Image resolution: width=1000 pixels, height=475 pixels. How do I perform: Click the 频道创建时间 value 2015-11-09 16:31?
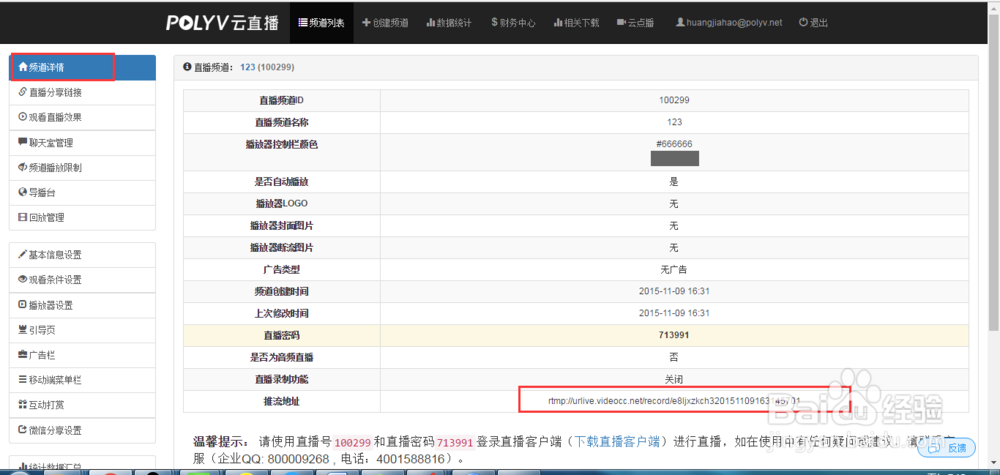[x=674, y=291]
